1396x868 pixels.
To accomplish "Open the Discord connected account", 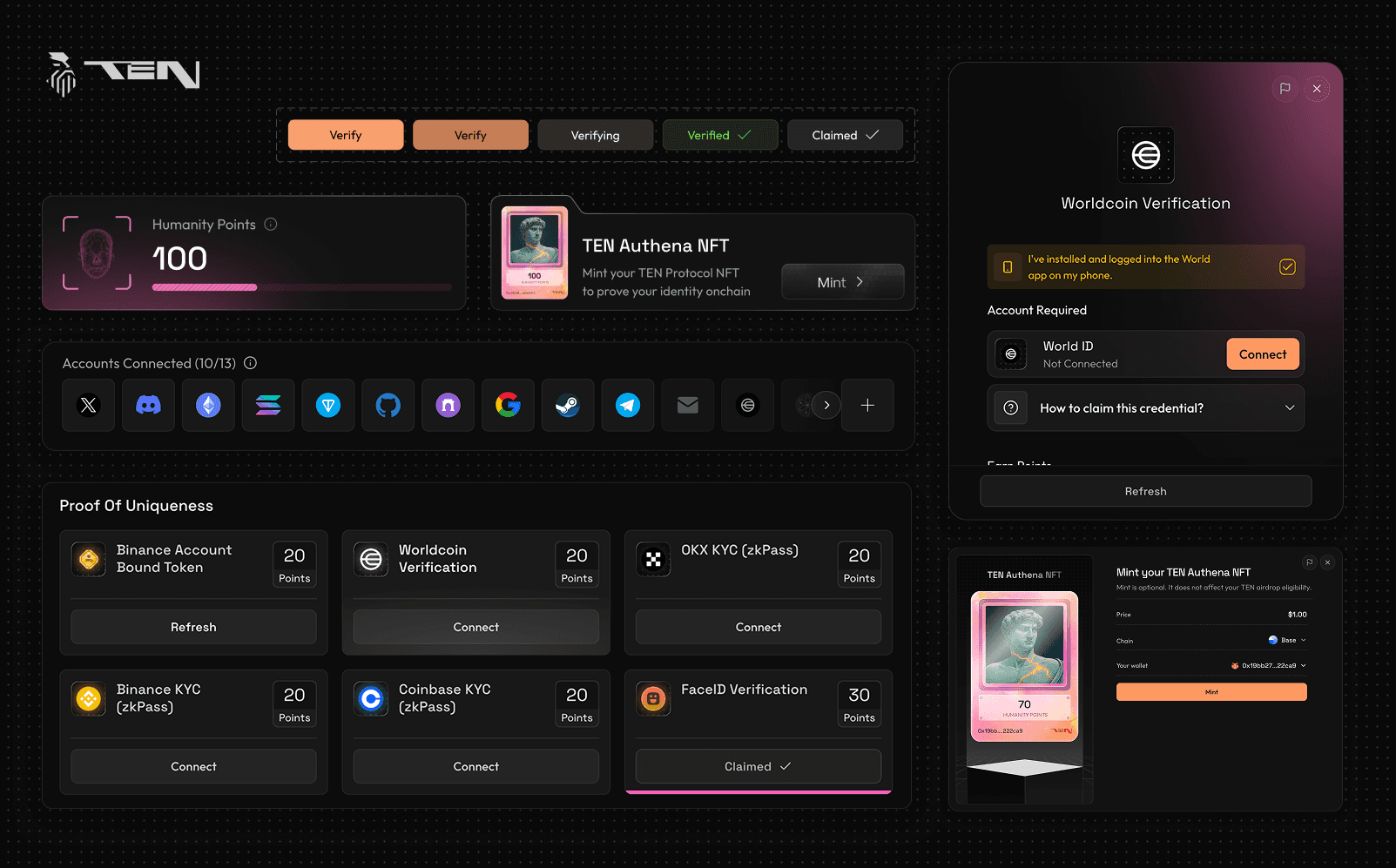I will 148,405.
